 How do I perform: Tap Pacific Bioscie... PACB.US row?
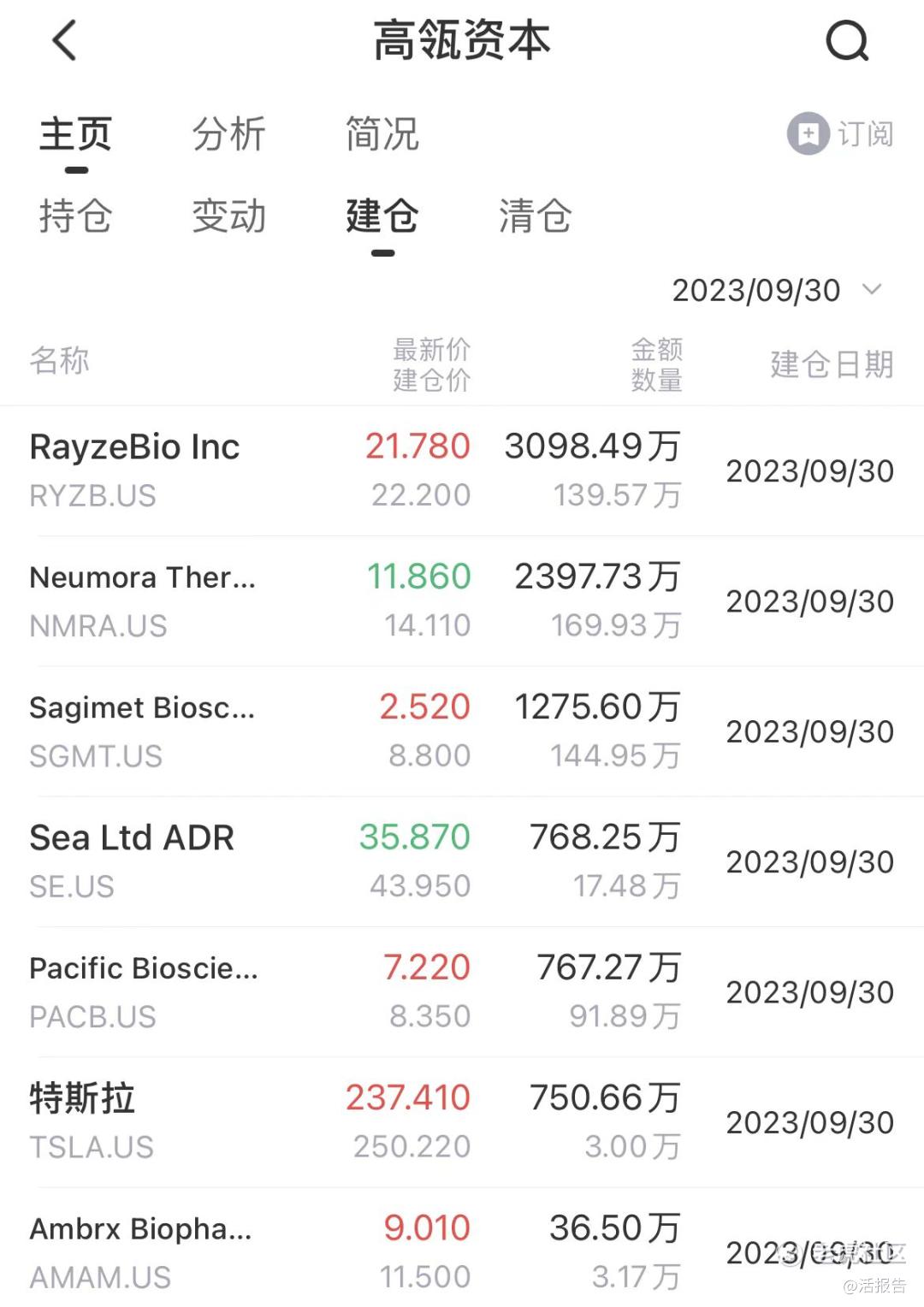(x=462, y=992)
